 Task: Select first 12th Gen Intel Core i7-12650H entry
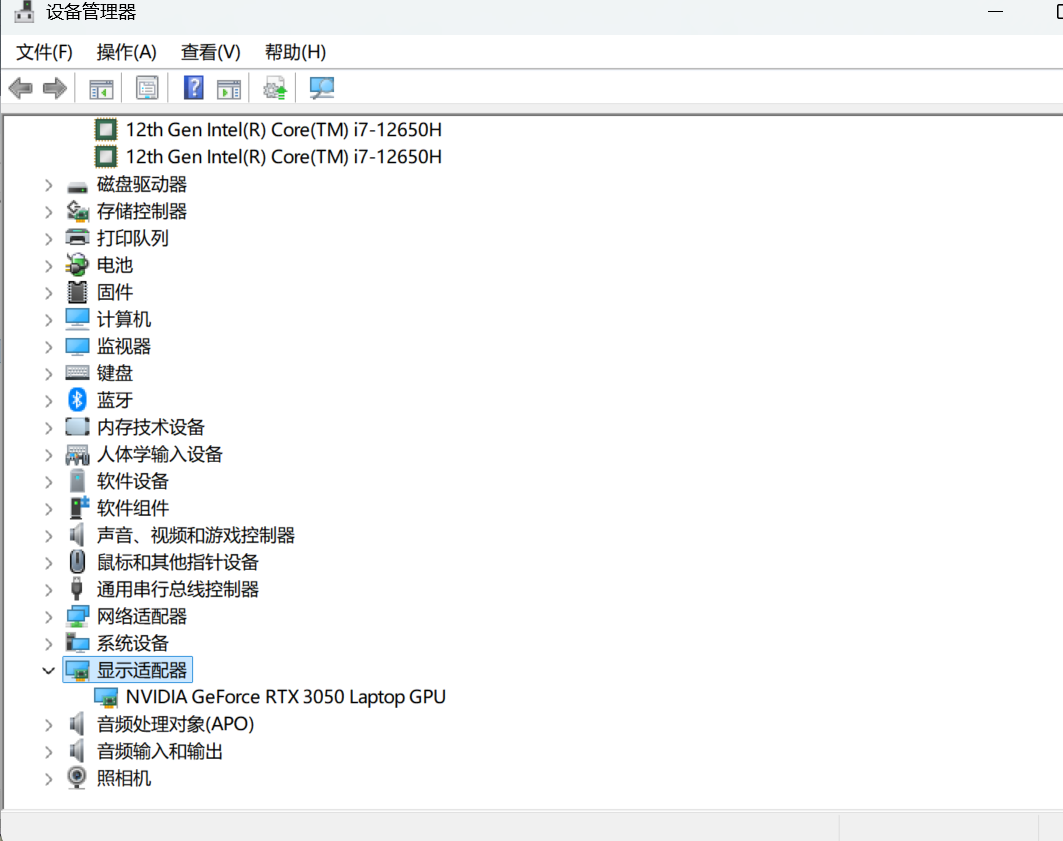pos(283,129)
